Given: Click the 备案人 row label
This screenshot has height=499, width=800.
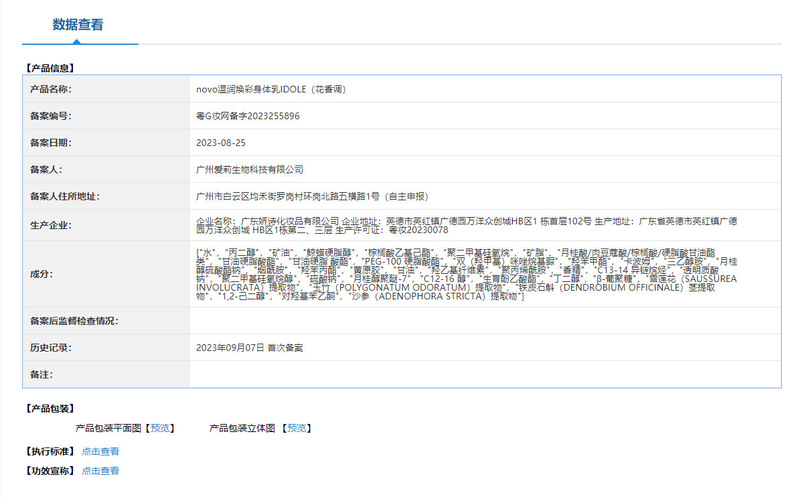Looking at the screenshot, I should (x=46, y=170).
